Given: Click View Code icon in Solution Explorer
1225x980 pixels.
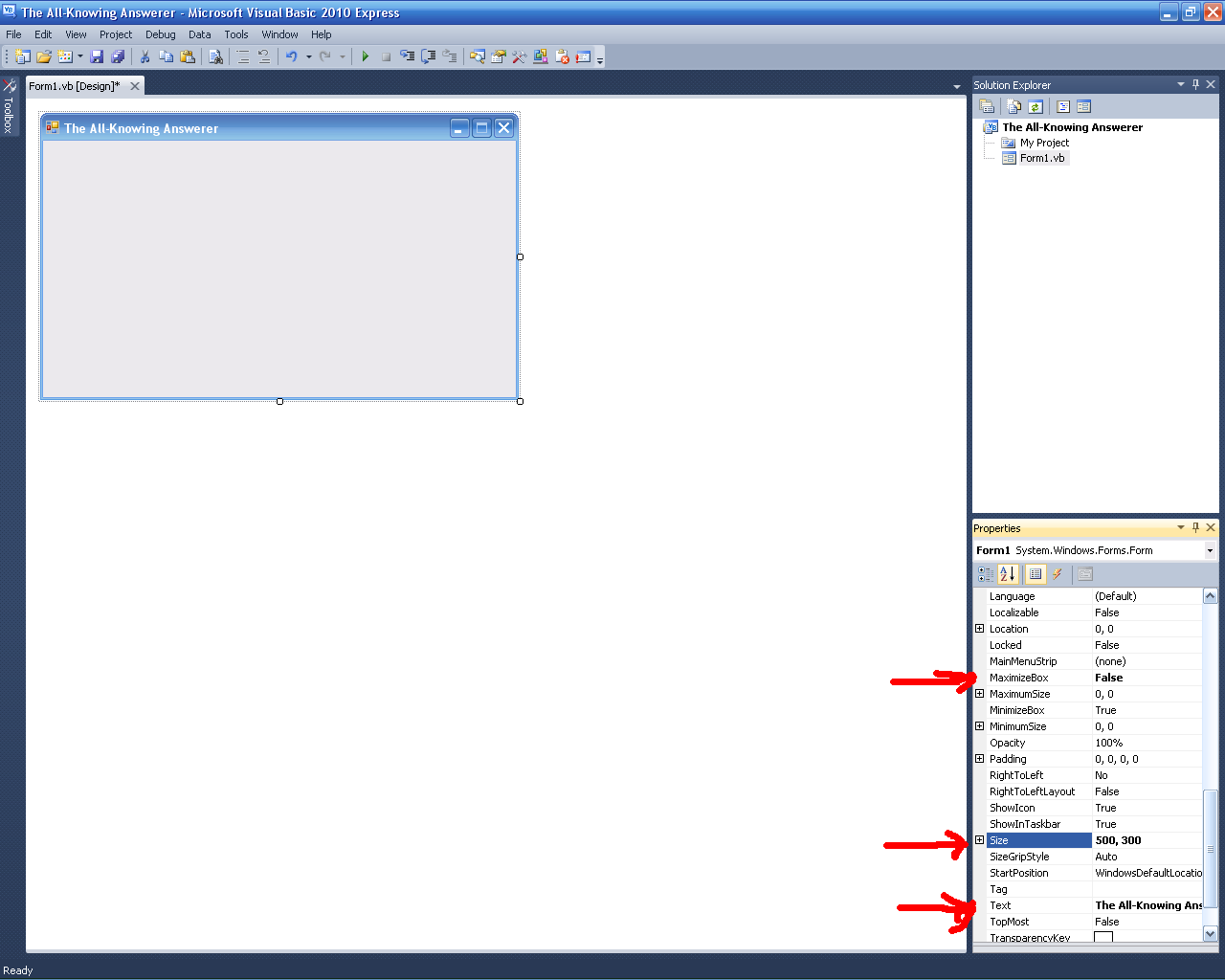Looking at the screenshot, I should [x=1063, y=107].
